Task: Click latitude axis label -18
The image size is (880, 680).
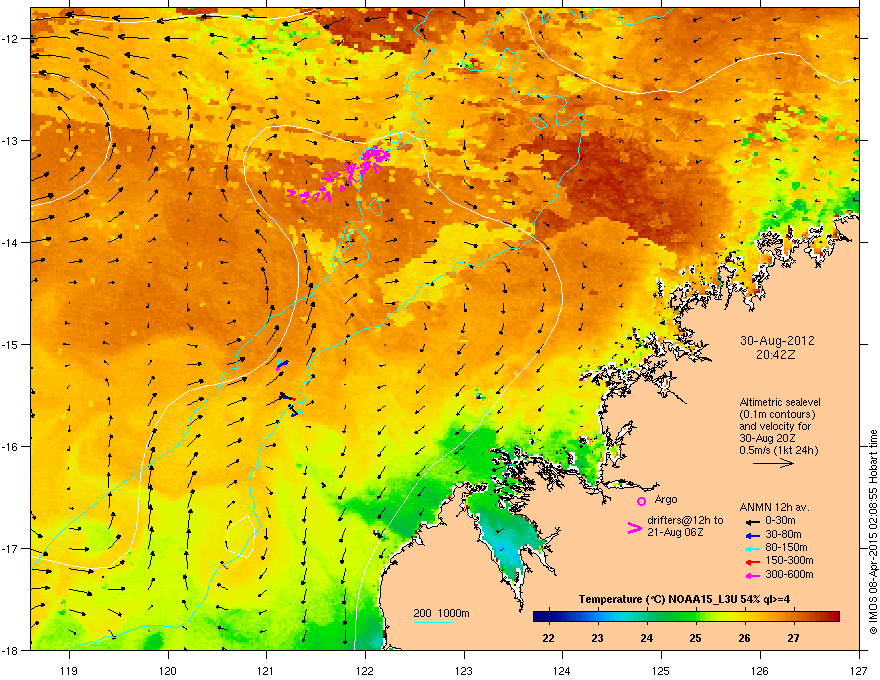Action: pyautogui.click(x=11, y=650)
